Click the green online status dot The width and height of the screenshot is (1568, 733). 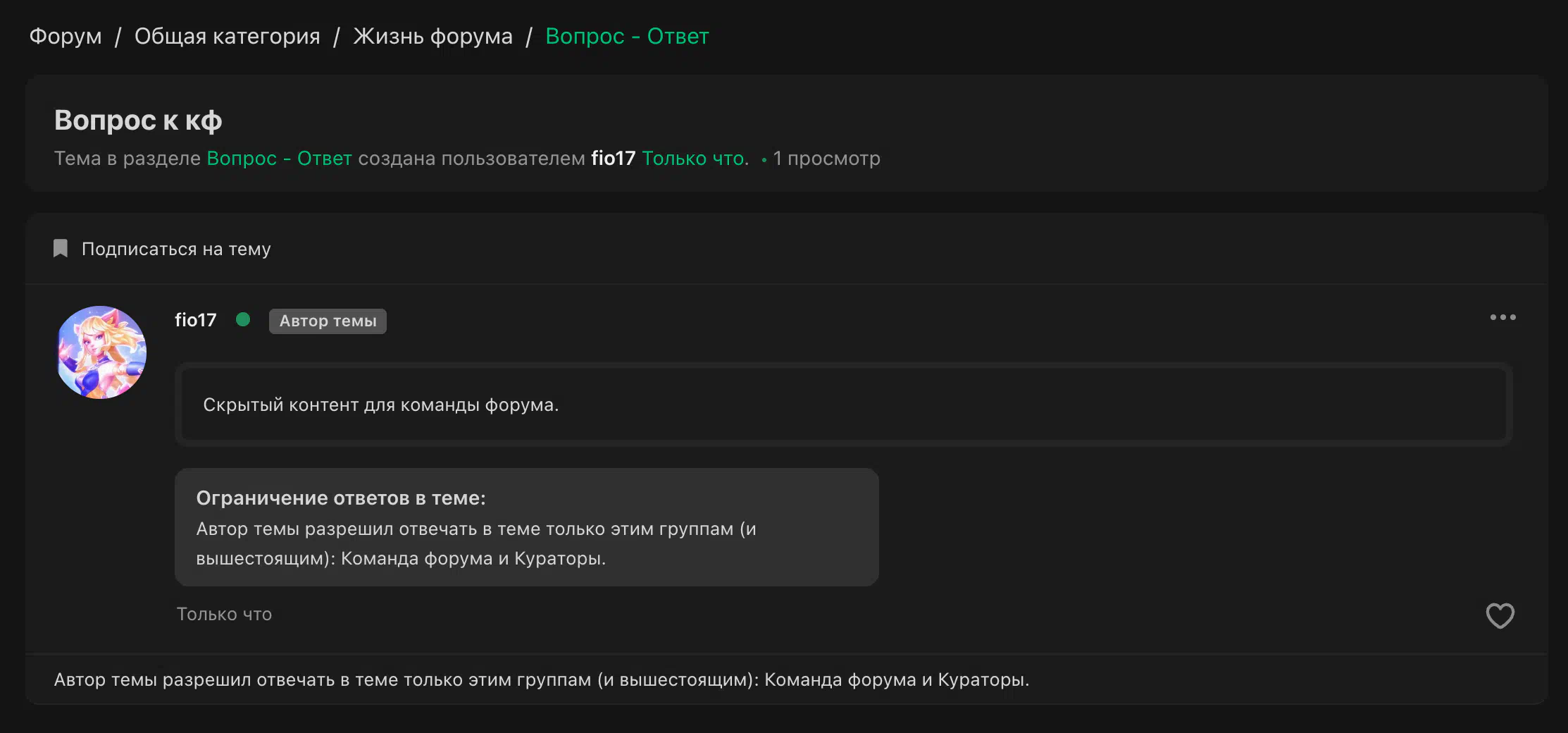pyautogui.click(x=243, y=319)
